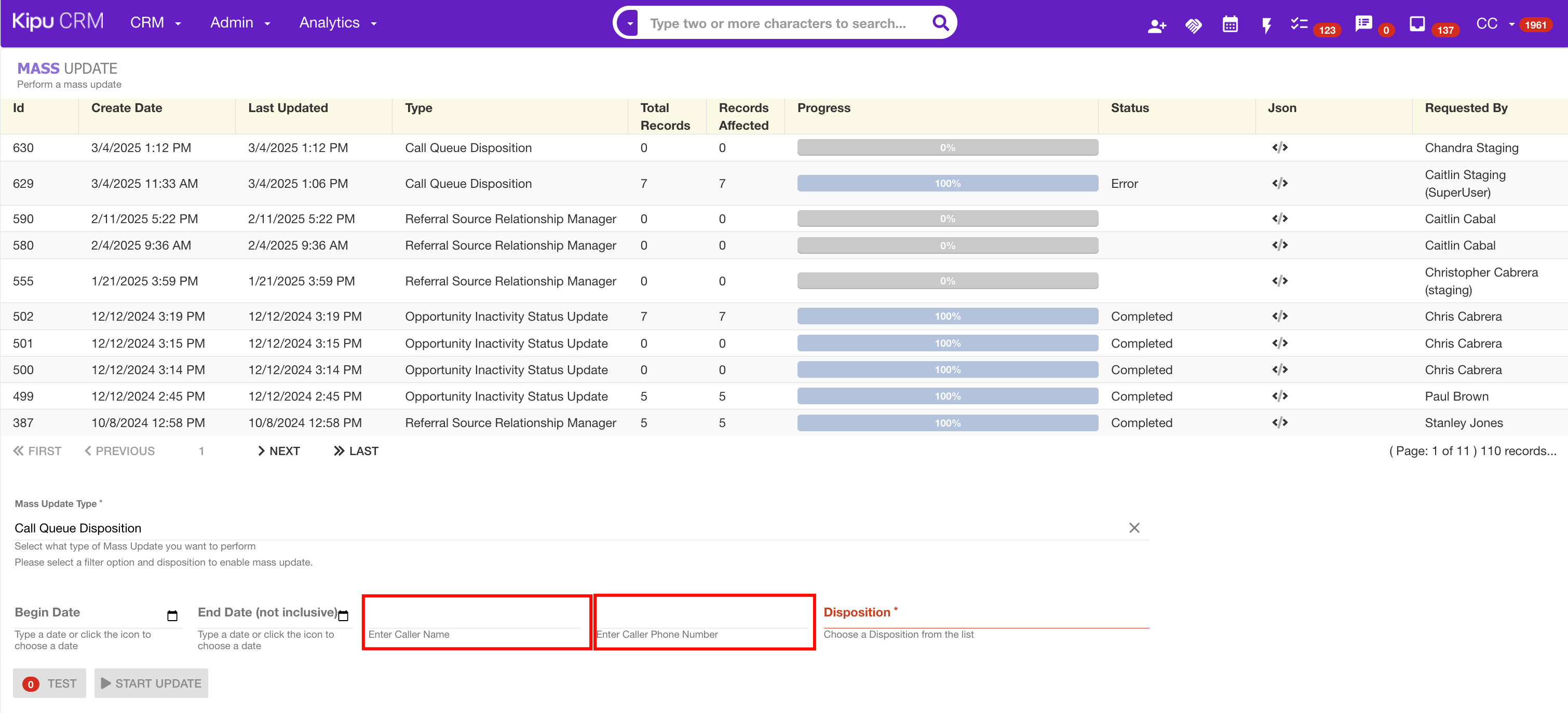View Json code icon for record 502
Screen dimensions: 1568x713
pos(1279,317)
